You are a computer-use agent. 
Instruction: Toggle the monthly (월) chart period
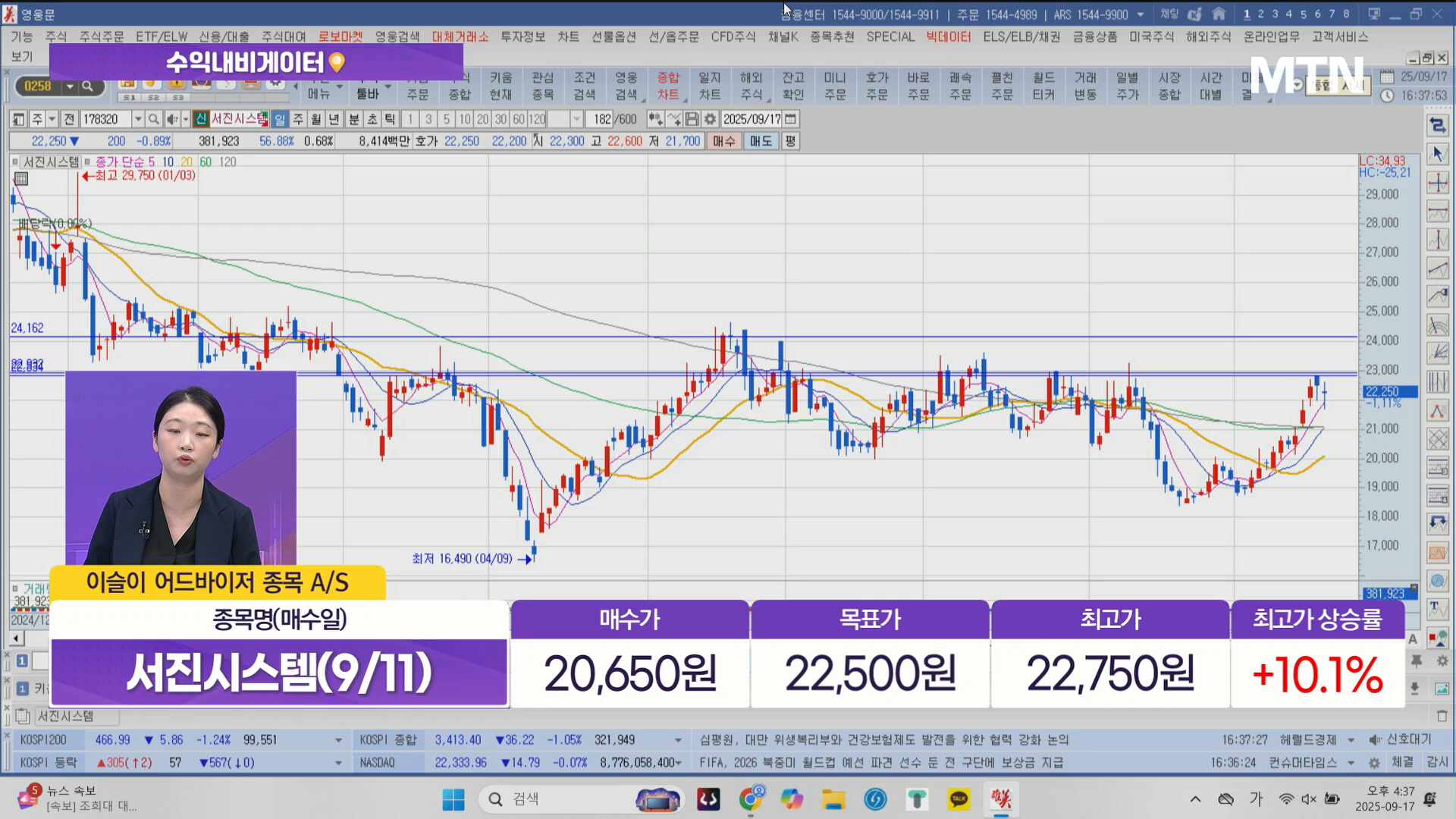pyautogui.click(x=315, y=119)
